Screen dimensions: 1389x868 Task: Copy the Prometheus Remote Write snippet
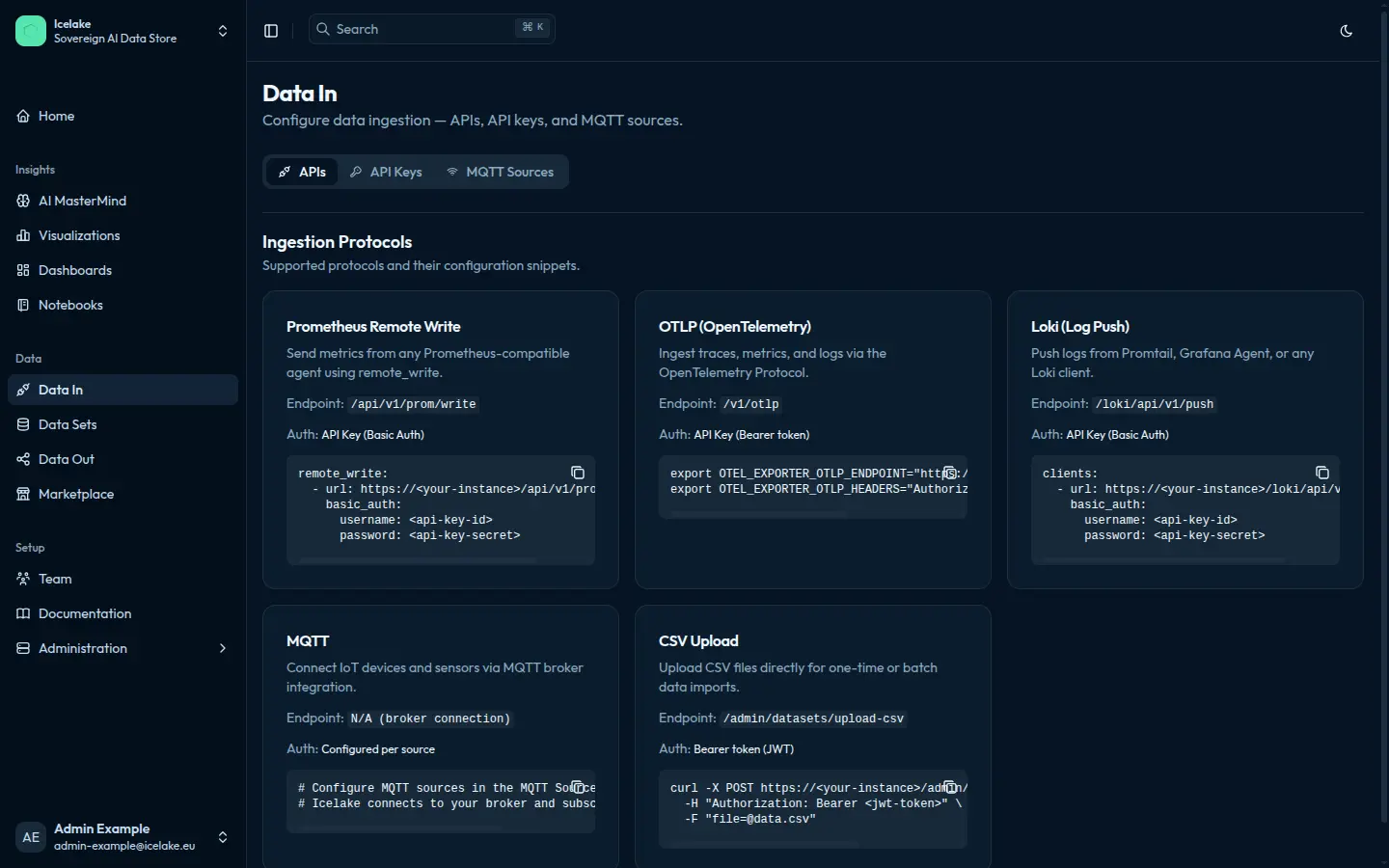[578, 473]
